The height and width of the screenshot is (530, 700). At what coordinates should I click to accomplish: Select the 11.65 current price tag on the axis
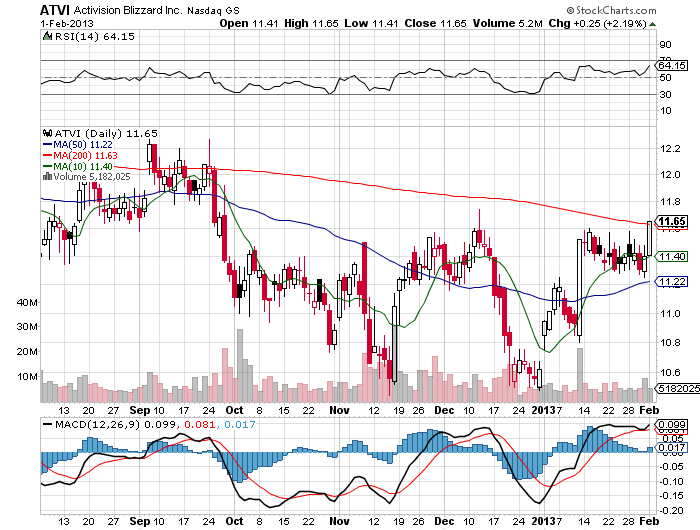click(x=670, y=222)
